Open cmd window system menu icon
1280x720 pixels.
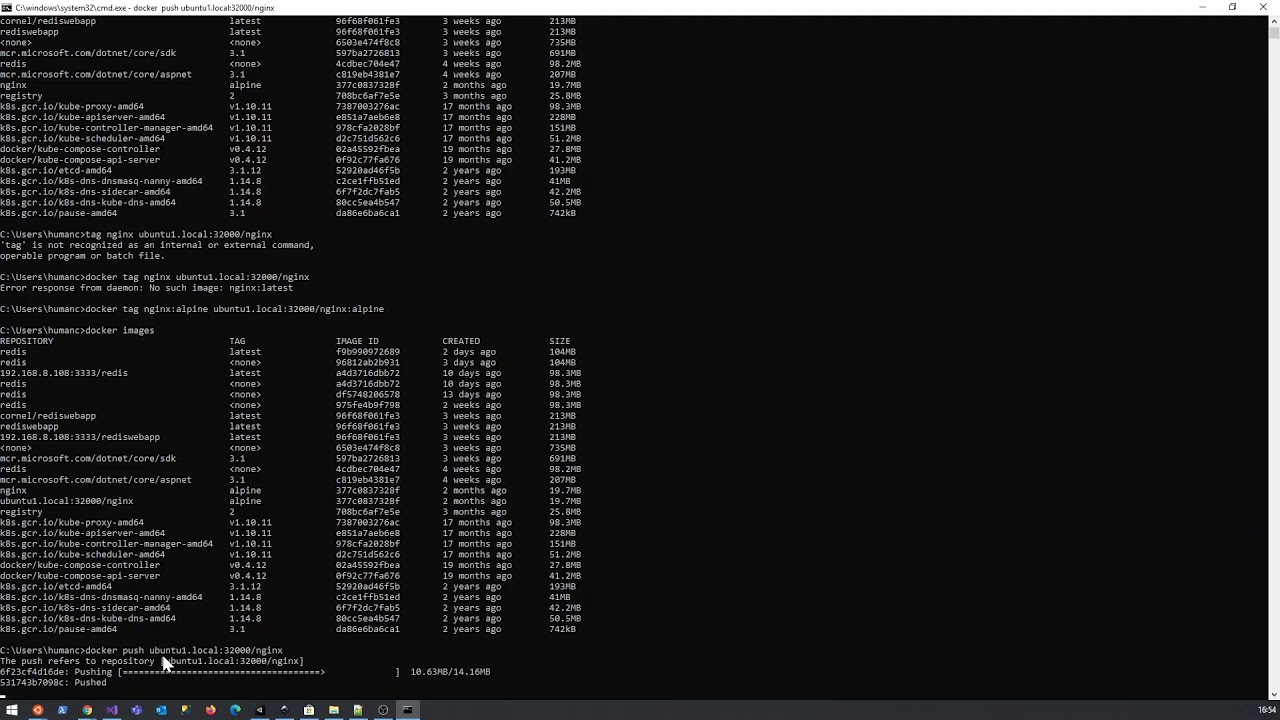coord(7,7)
